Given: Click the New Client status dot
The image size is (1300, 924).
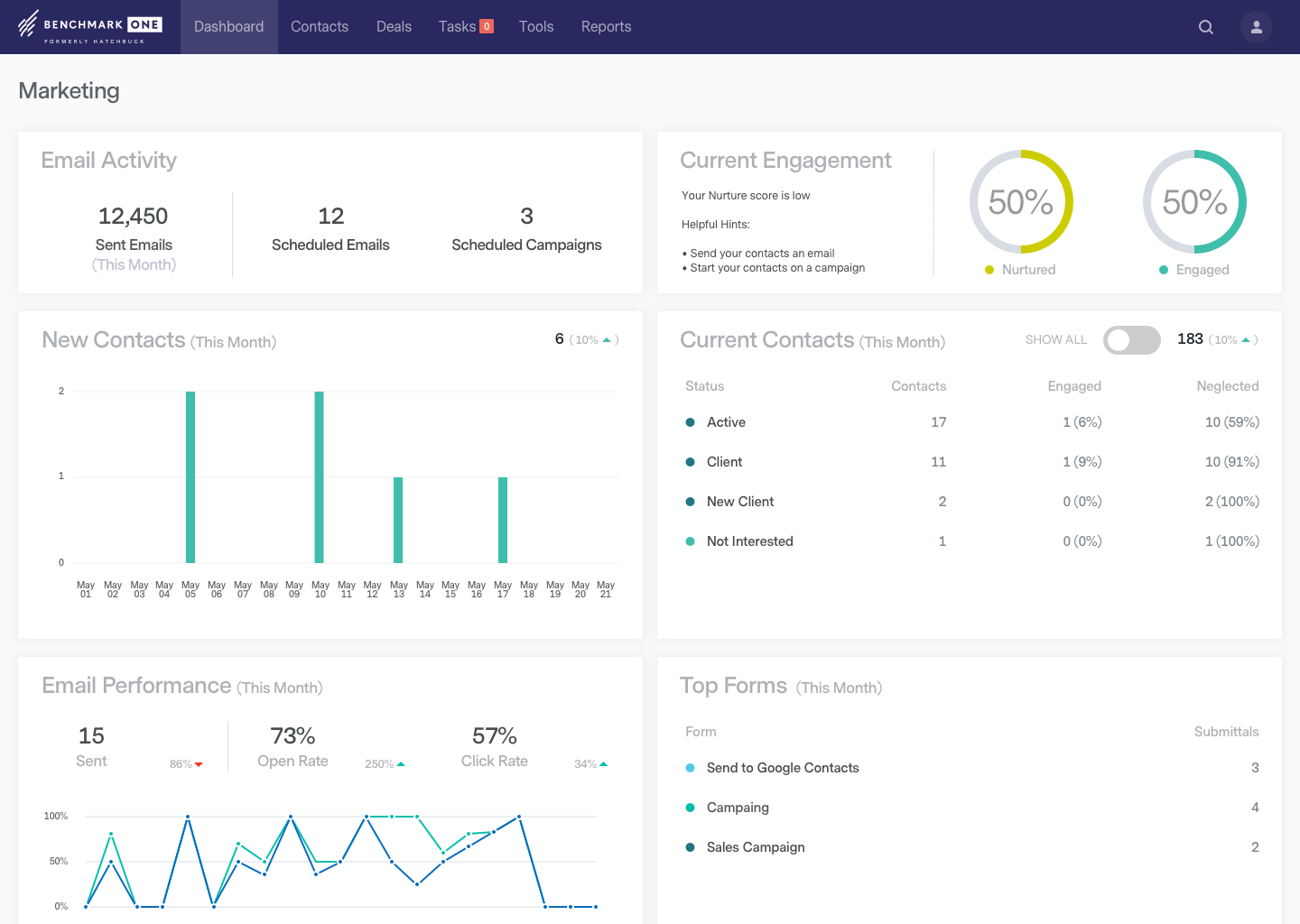Looking at the screenshot, I should tap(691, 501).
